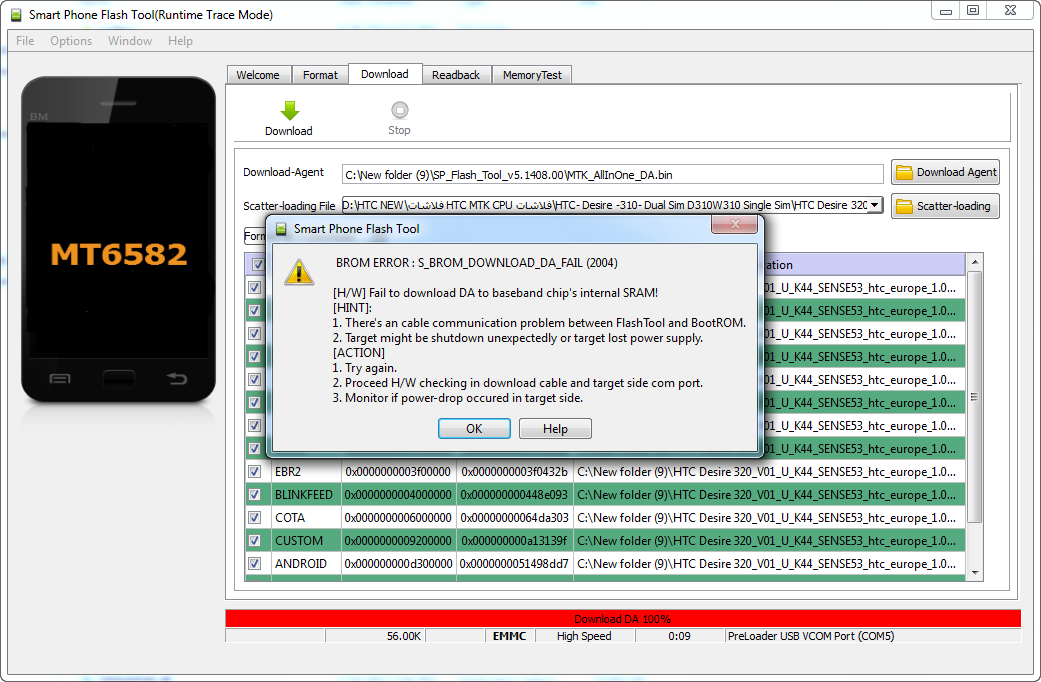Click the phone's back arrow icon

[x=177, y=379]
